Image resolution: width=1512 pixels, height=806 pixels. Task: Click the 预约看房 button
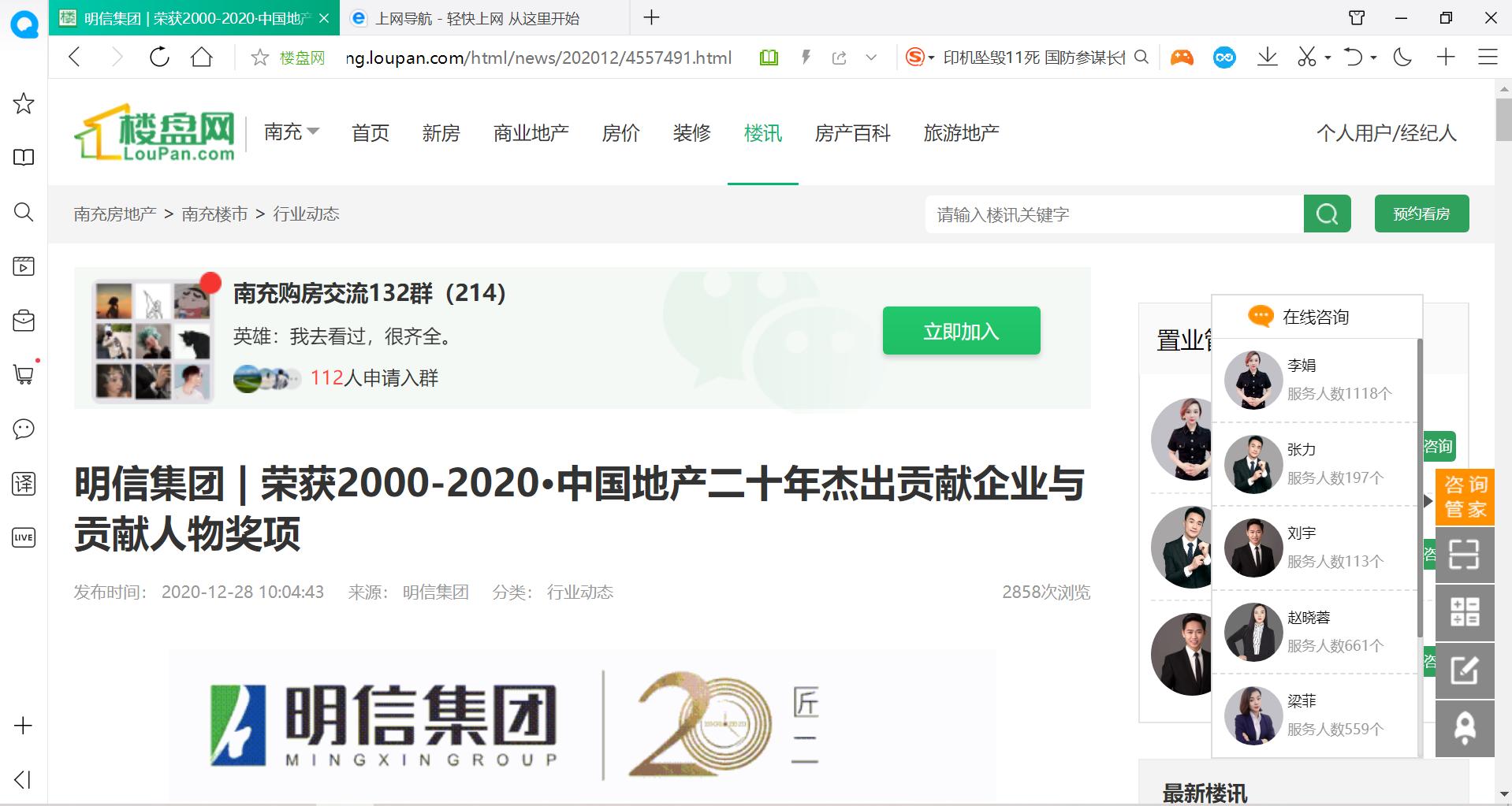[1422, 214]
